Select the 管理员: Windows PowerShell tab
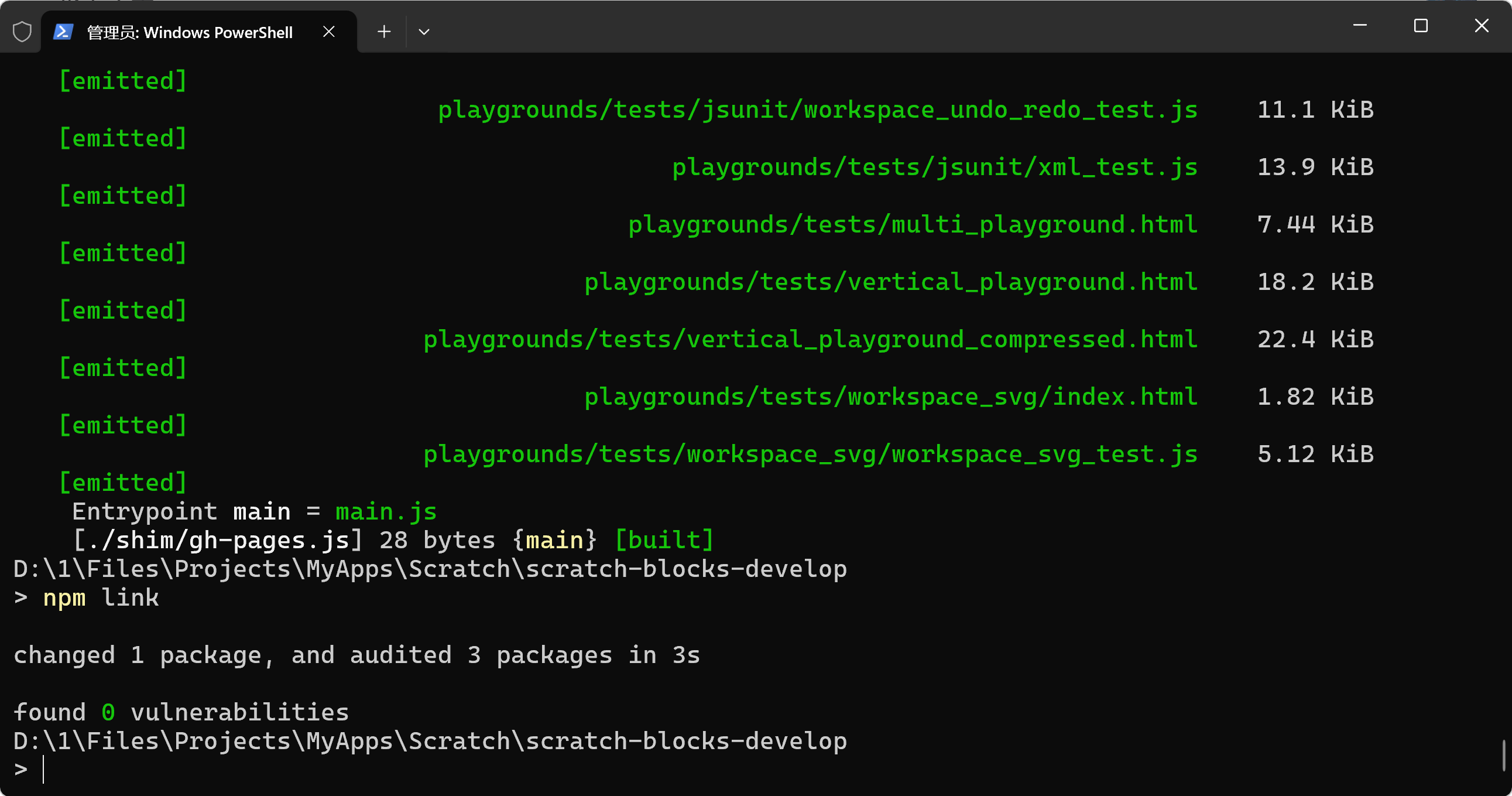 tap(190, 32)
